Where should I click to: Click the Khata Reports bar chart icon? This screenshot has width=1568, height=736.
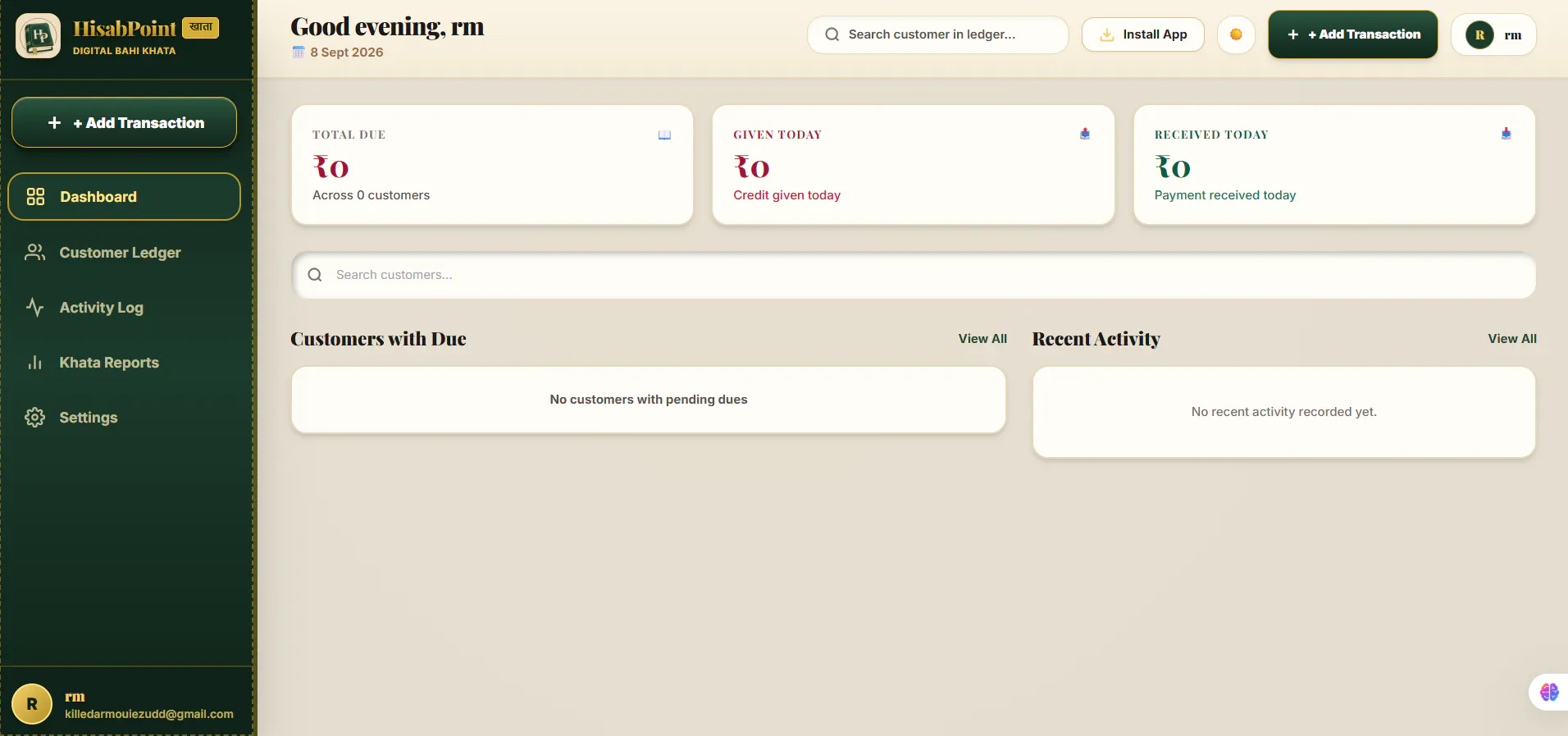coord(34,362)
